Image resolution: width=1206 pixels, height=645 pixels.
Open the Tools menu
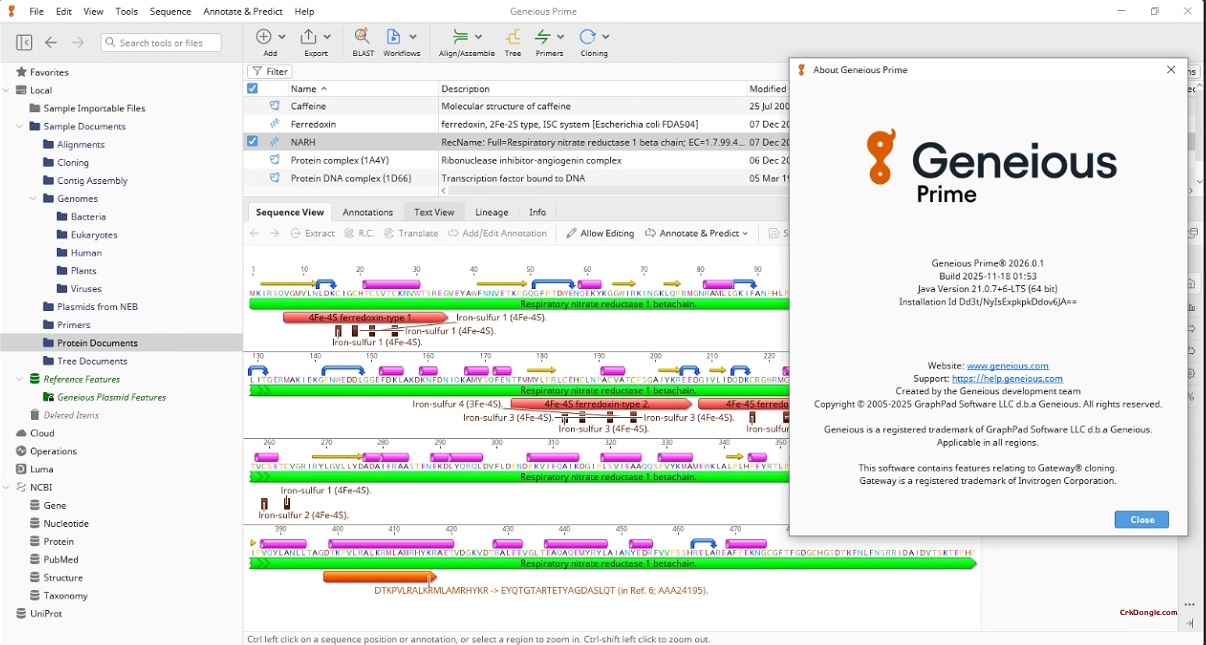[127, 12]
